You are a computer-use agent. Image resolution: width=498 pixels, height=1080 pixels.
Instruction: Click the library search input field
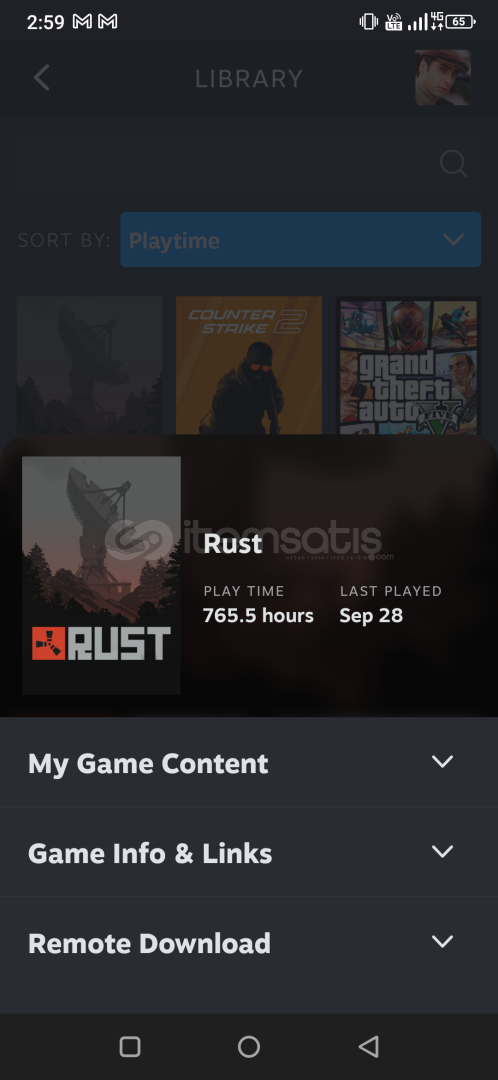[x=249, y=163]
